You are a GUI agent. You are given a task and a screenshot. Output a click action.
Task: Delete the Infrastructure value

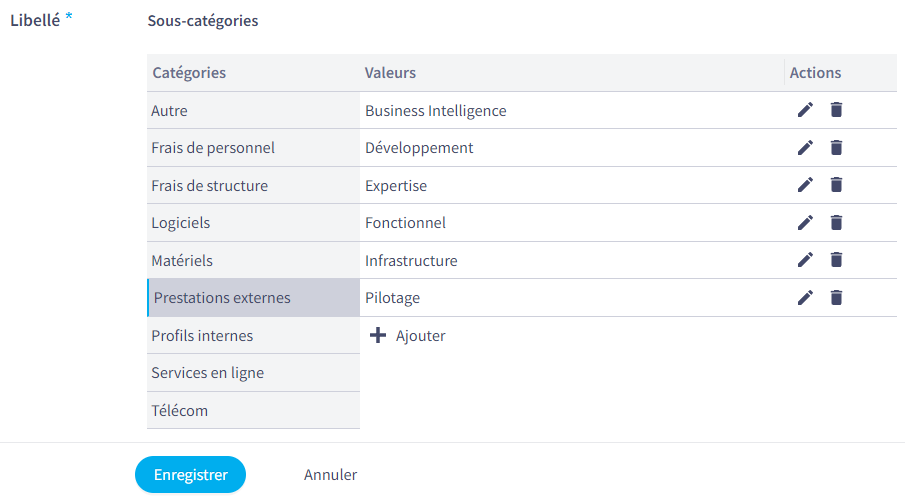click(836, 260)
